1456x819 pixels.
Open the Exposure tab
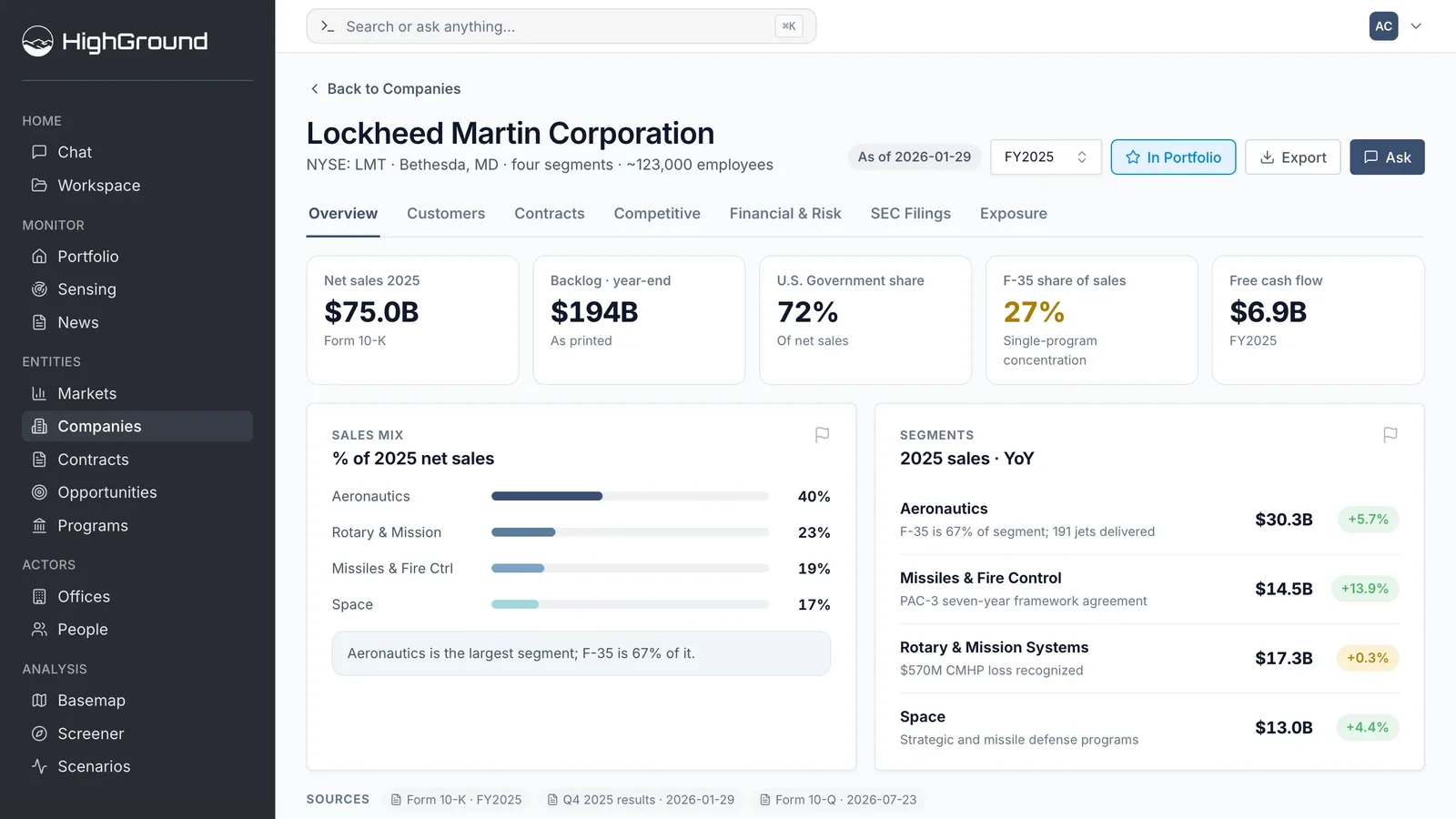[x=1013, y=214]
